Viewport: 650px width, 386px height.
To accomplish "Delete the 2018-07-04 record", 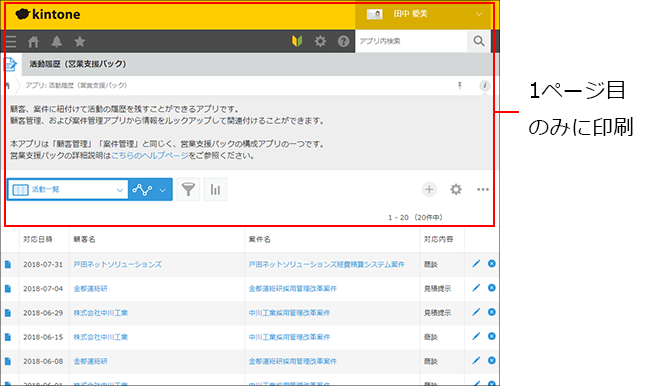I will point(492,288).
